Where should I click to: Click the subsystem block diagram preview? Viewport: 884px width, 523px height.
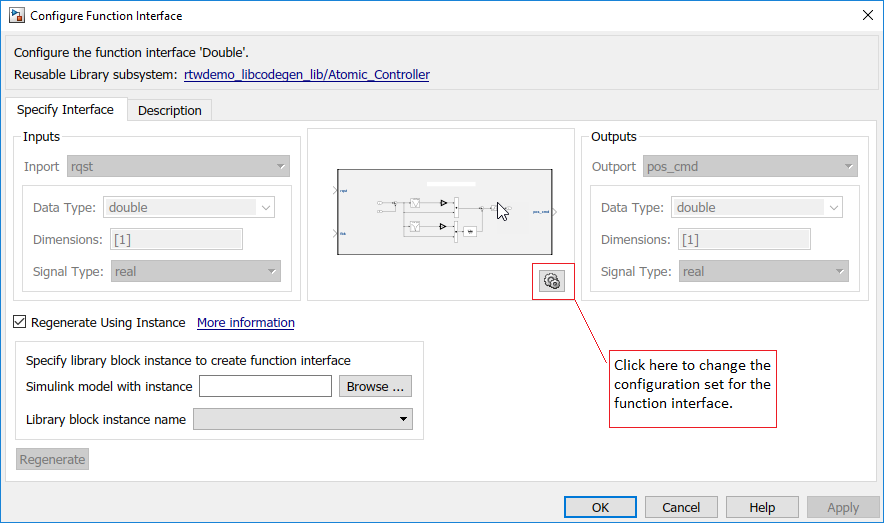444,212
